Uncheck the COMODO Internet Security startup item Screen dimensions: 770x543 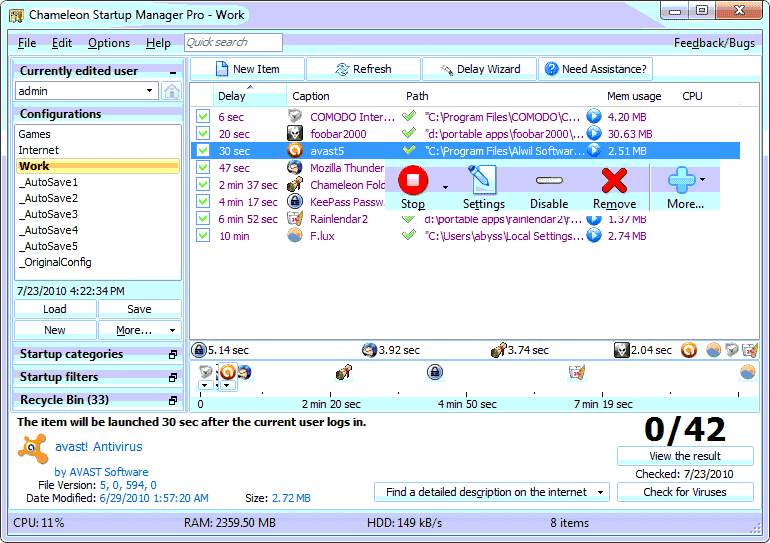[203, 116]
